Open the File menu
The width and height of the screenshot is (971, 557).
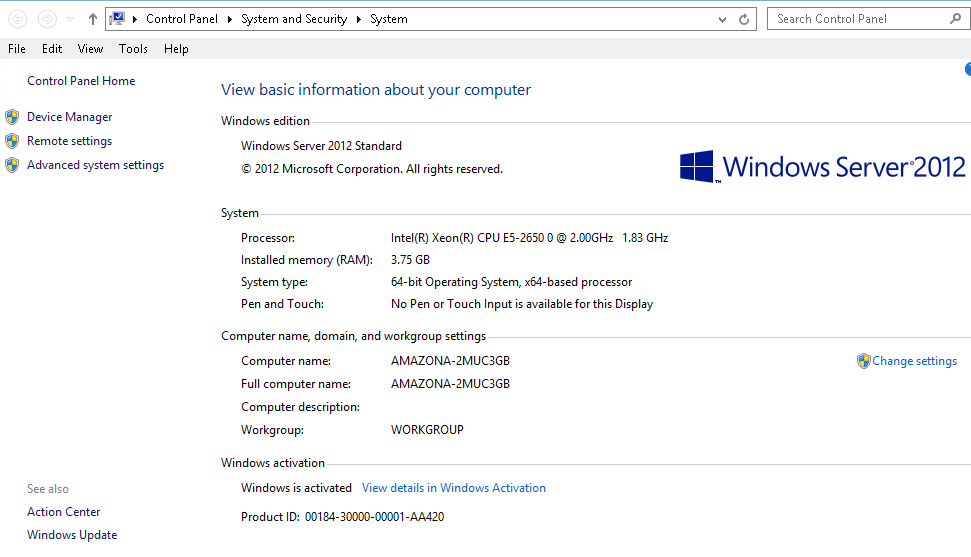pos(17,49)
